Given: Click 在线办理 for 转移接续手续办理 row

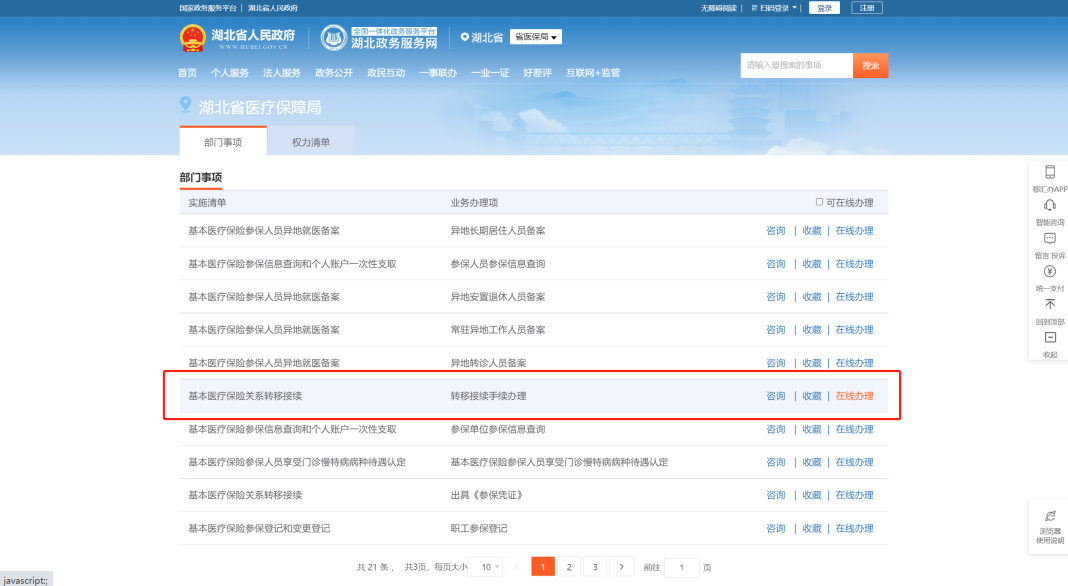Looking at the screenshot, I should [x=854, y=396].
